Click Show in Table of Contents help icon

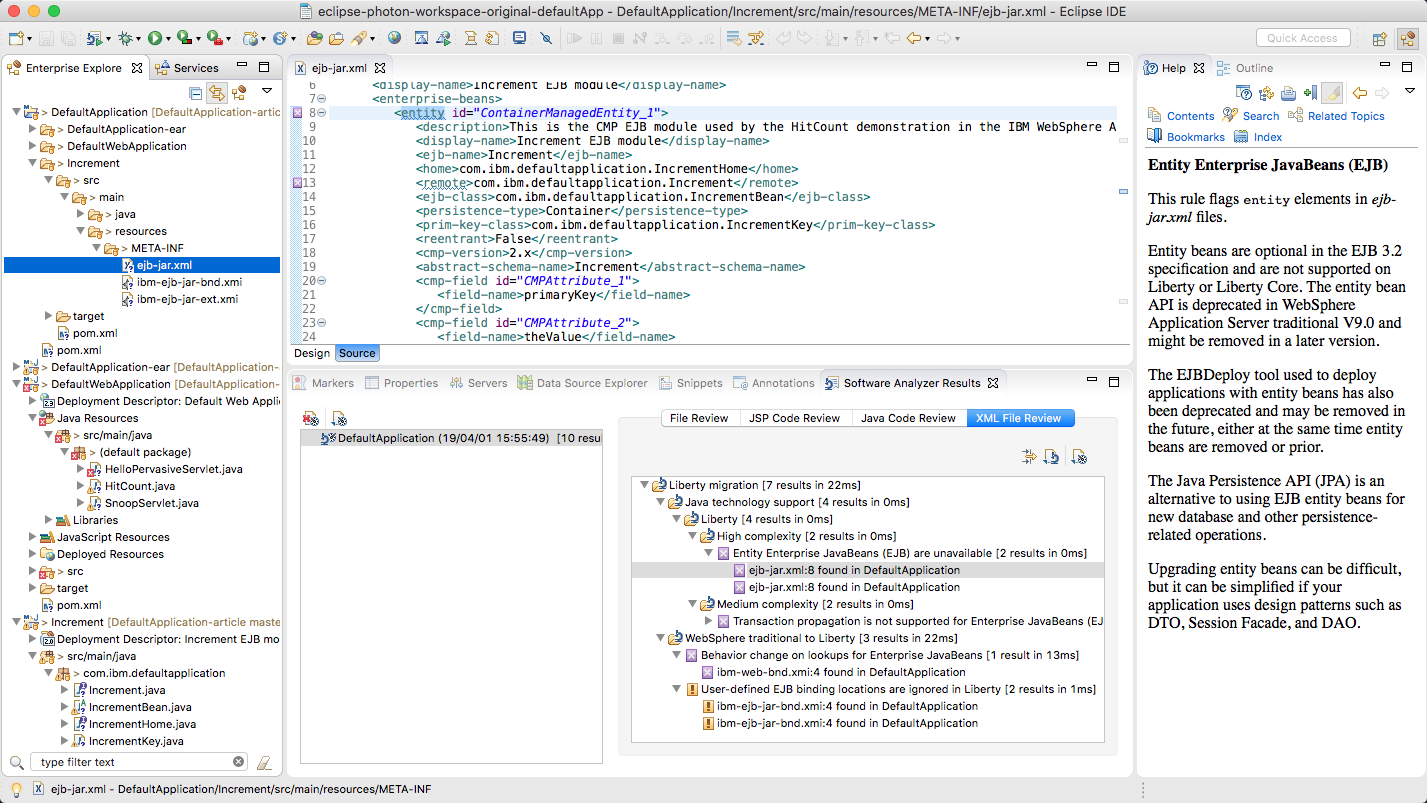tap(1266, 93)
